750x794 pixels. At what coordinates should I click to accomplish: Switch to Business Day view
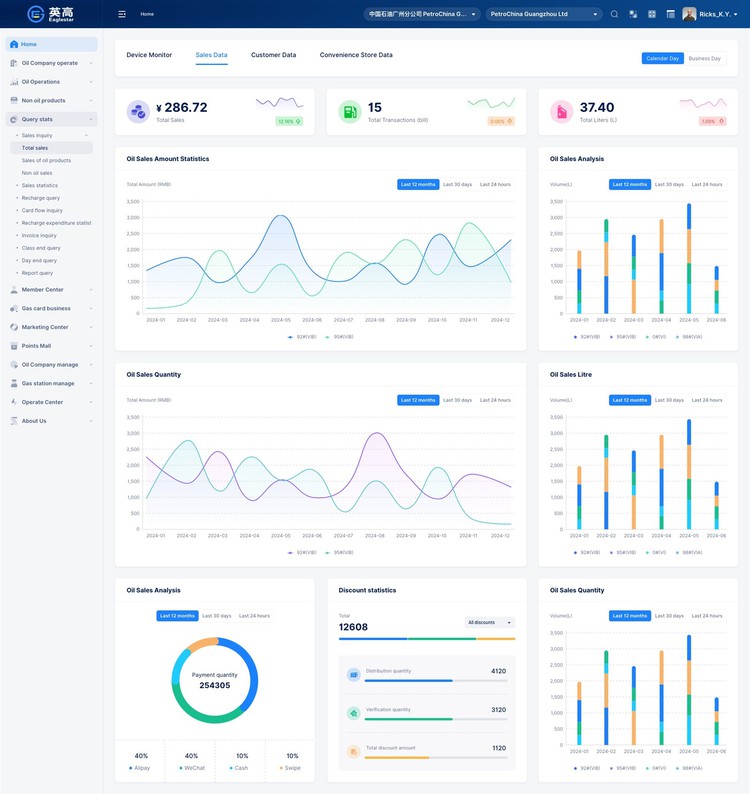[x=705, y=58]
